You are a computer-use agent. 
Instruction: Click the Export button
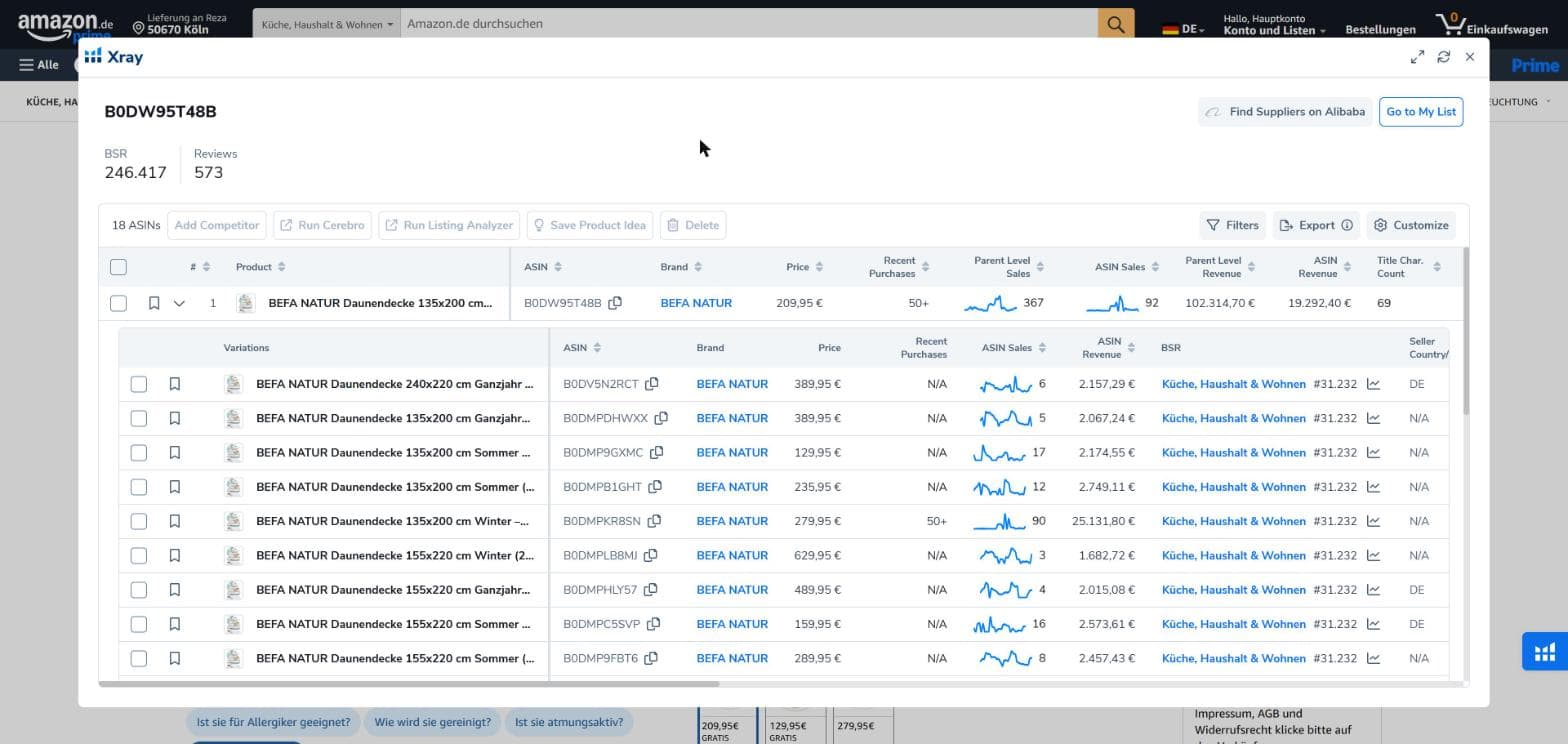[x=1315, y=225]
